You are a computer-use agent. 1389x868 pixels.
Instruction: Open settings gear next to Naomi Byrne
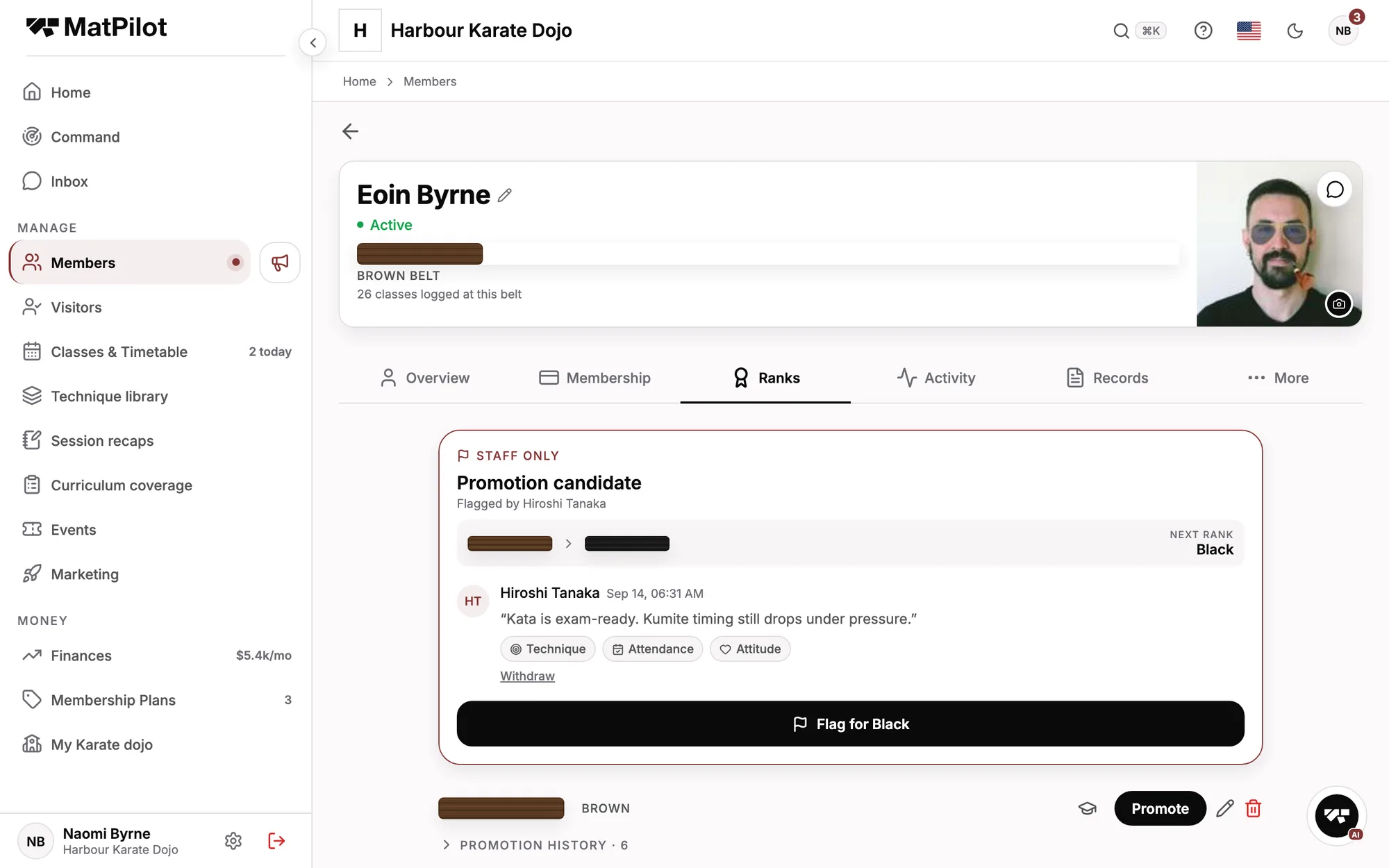[233, 841]
